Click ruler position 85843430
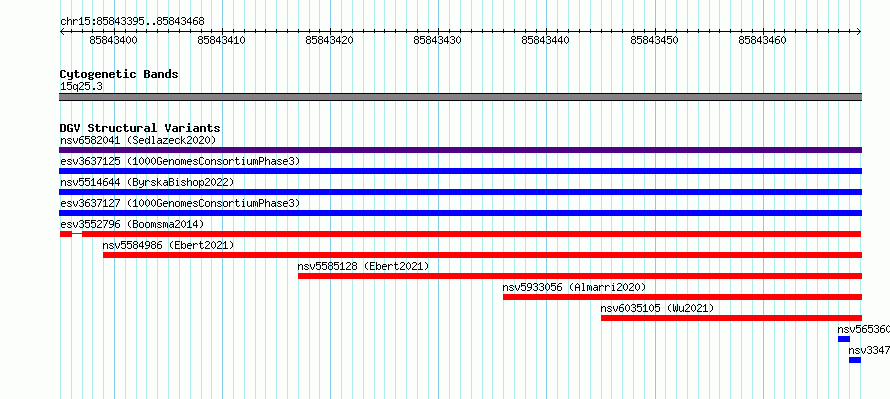The height and width of the screenshot is (399, 890). point(438,40)
